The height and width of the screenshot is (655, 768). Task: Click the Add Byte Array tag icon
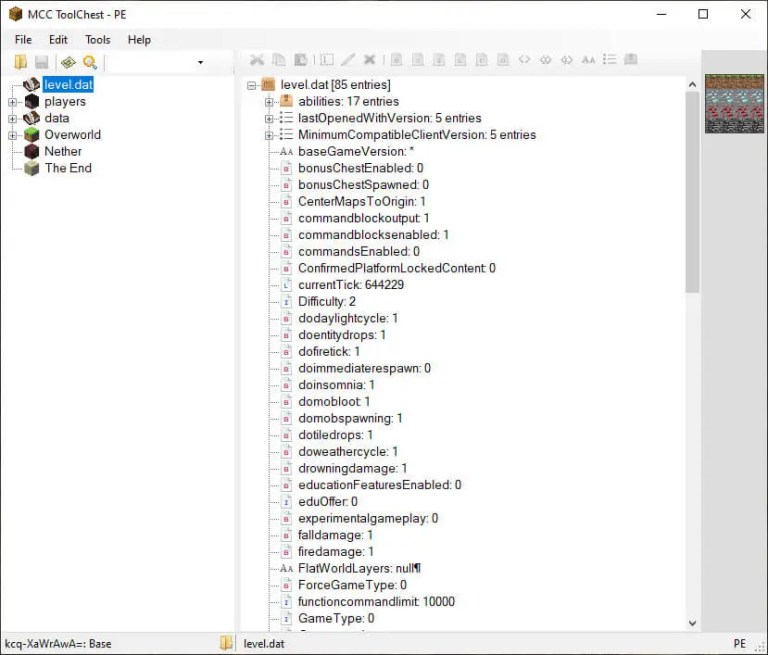click(x=524, y=60)
